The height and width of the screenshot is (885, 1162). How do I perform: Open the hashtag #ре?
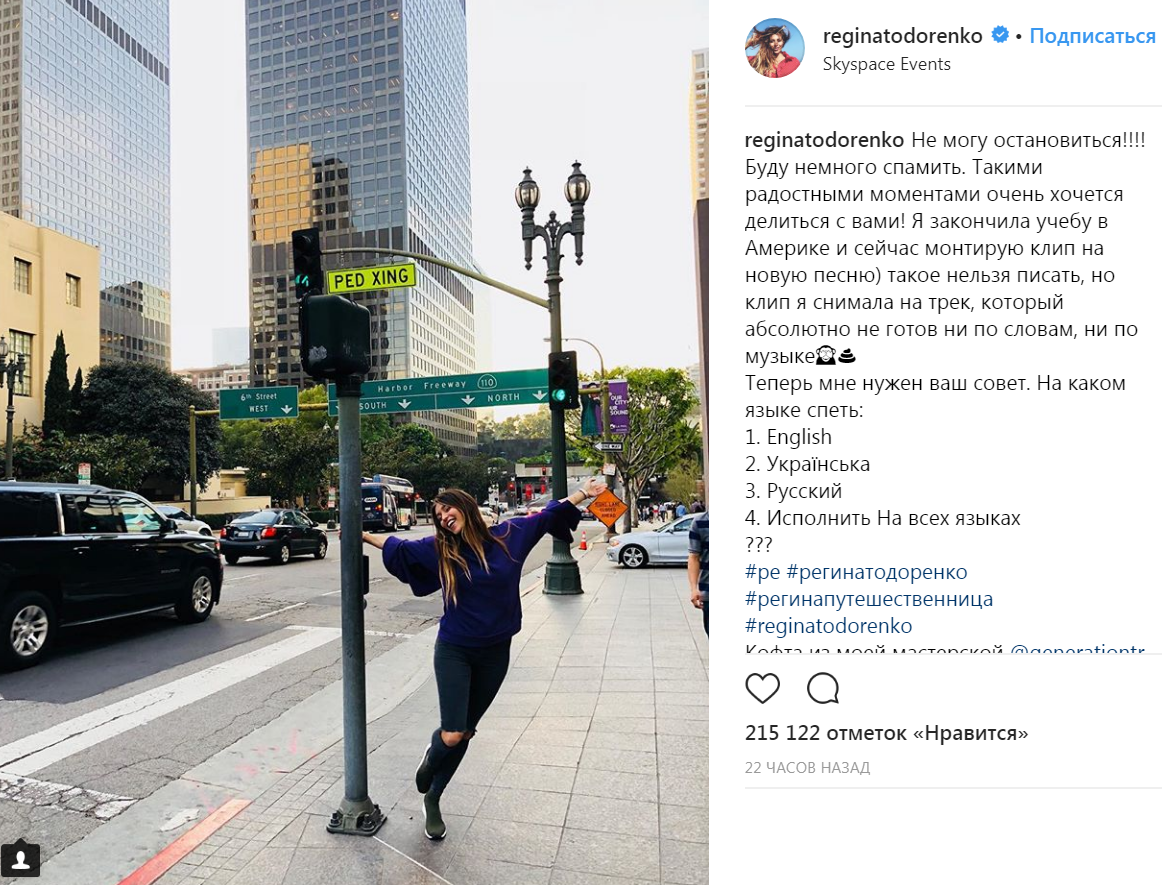pyautogui.click(x=763, y=572)
